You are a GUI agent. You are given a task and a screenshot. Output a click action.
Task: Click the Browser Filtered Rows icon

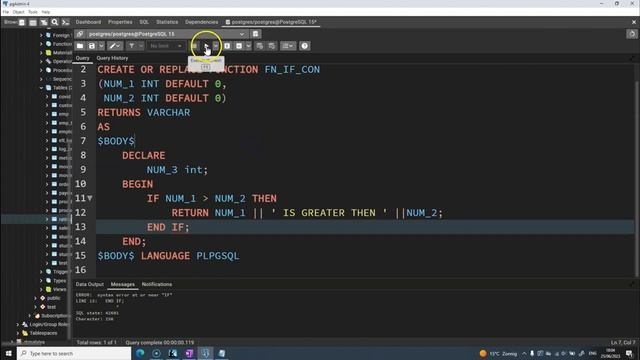44,22
